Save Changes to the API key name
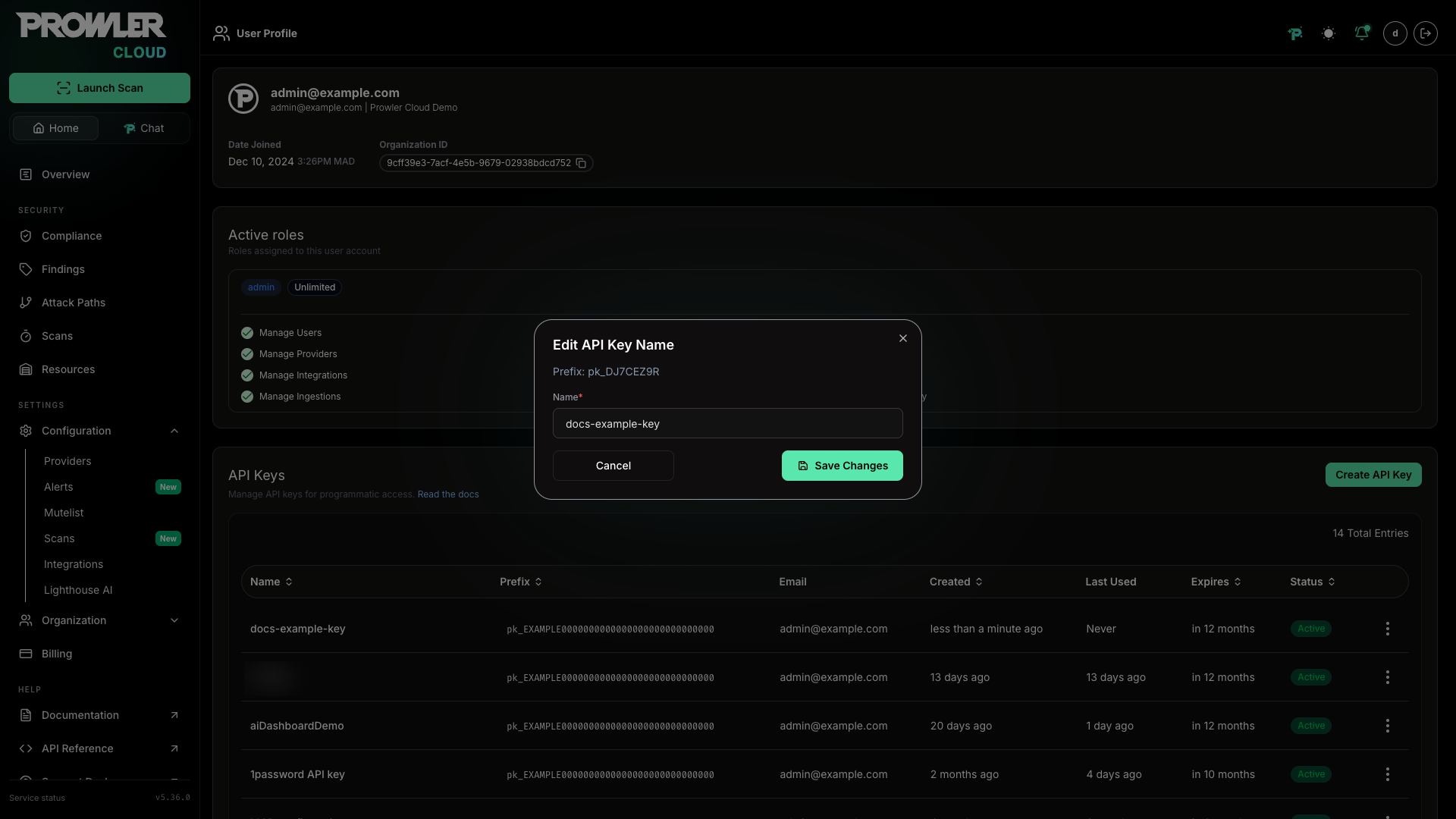 pyautogui.click(x=843, y=466)
